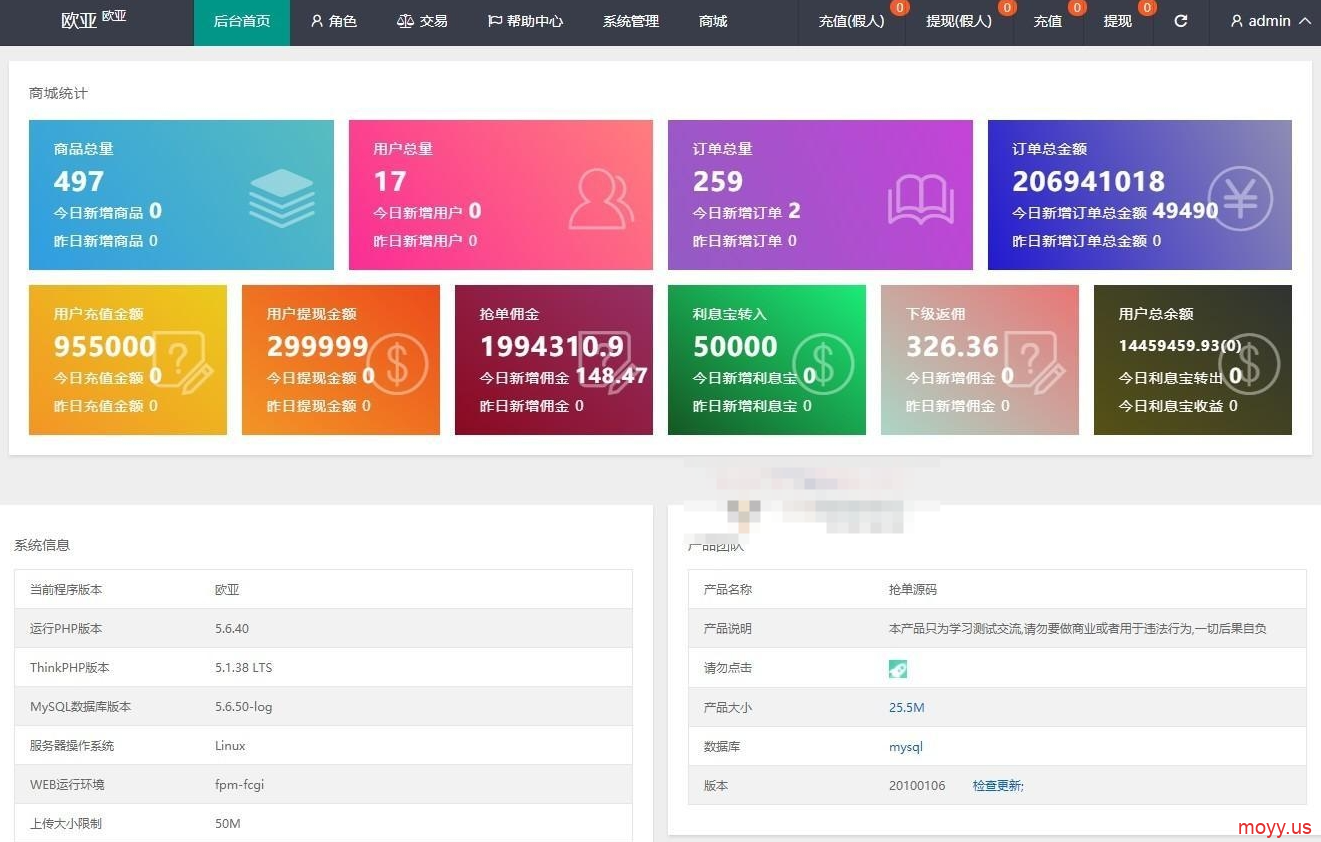1321x842 pixels.
Task: Click the 用户总量 value 17
Action: point(390,181)
